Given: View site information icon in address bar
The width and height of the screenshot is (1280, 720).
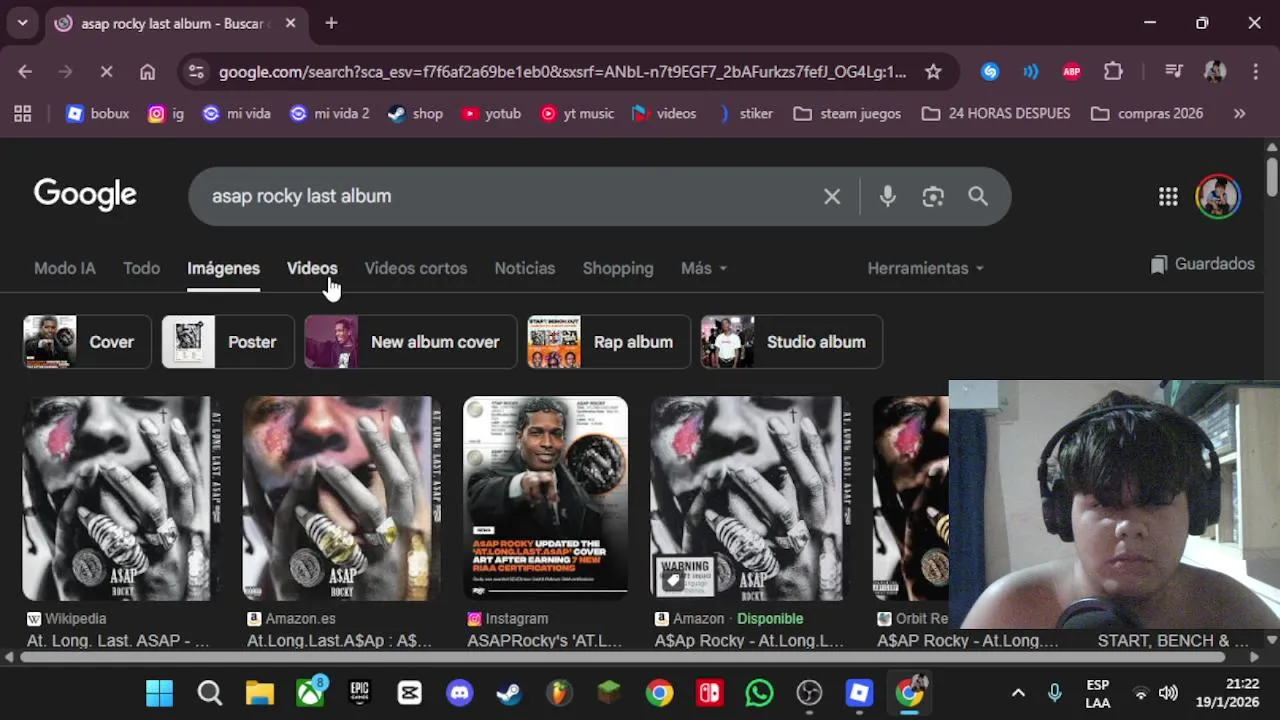Looking at the screenshot, I should tap(196, 72).
